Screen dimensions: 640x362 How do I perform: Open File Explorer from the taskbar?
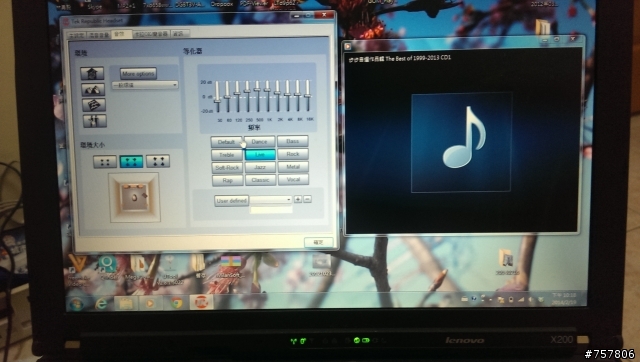(x=126, y=303)
